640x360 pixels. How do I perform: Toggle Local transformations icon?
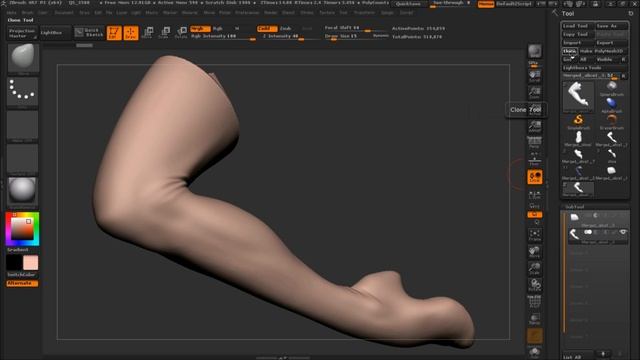[535, 177]
